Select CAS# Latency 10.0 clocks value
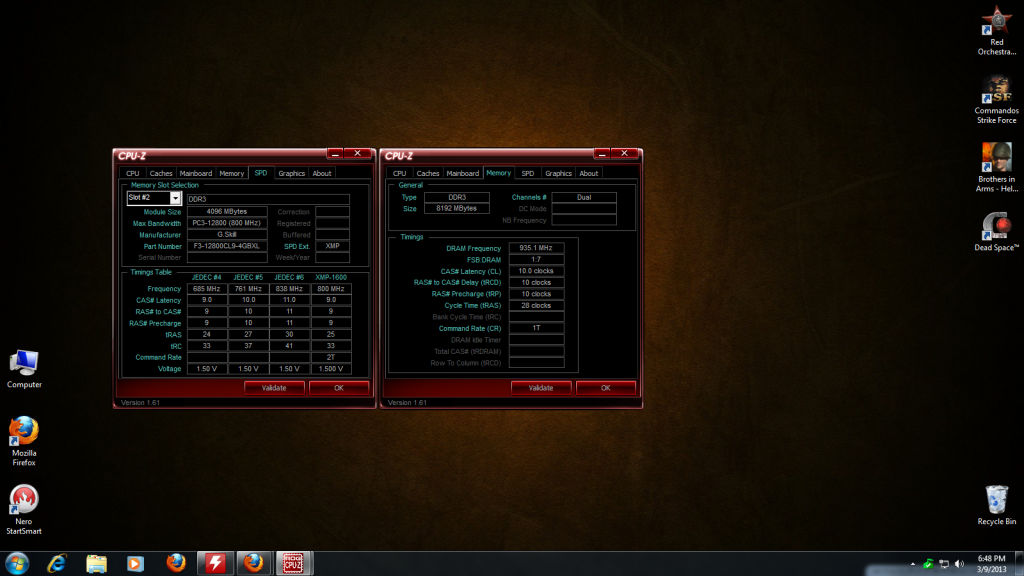This screenshot has height=576, width=1024. point(536,271)
